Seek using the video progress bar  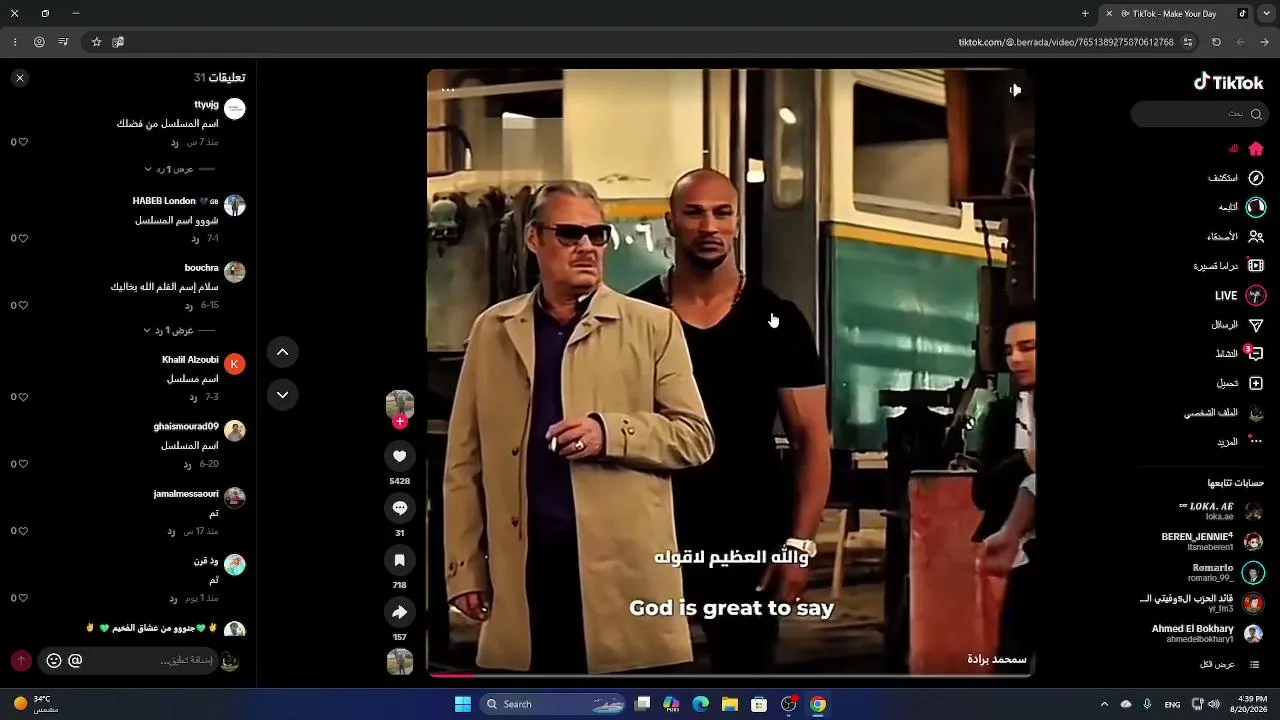pyautogui.click(x=730, y=675)
